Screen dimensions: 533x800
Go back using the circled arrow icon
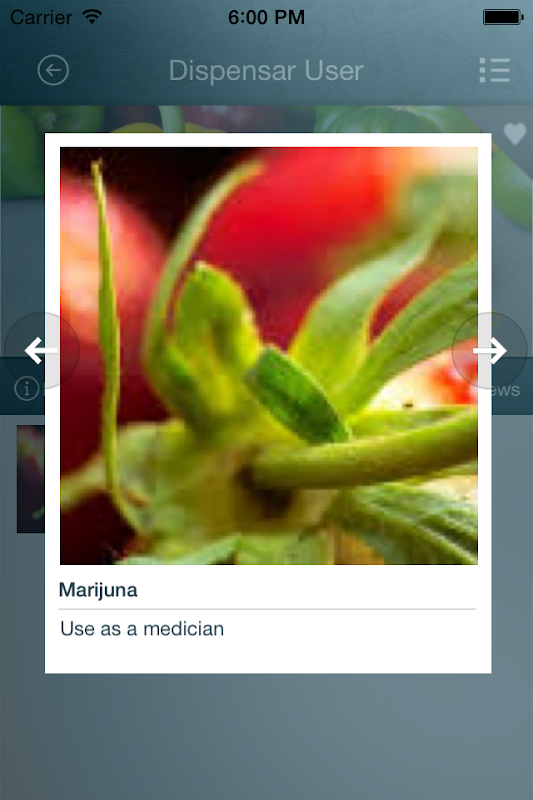coord(53,70)
